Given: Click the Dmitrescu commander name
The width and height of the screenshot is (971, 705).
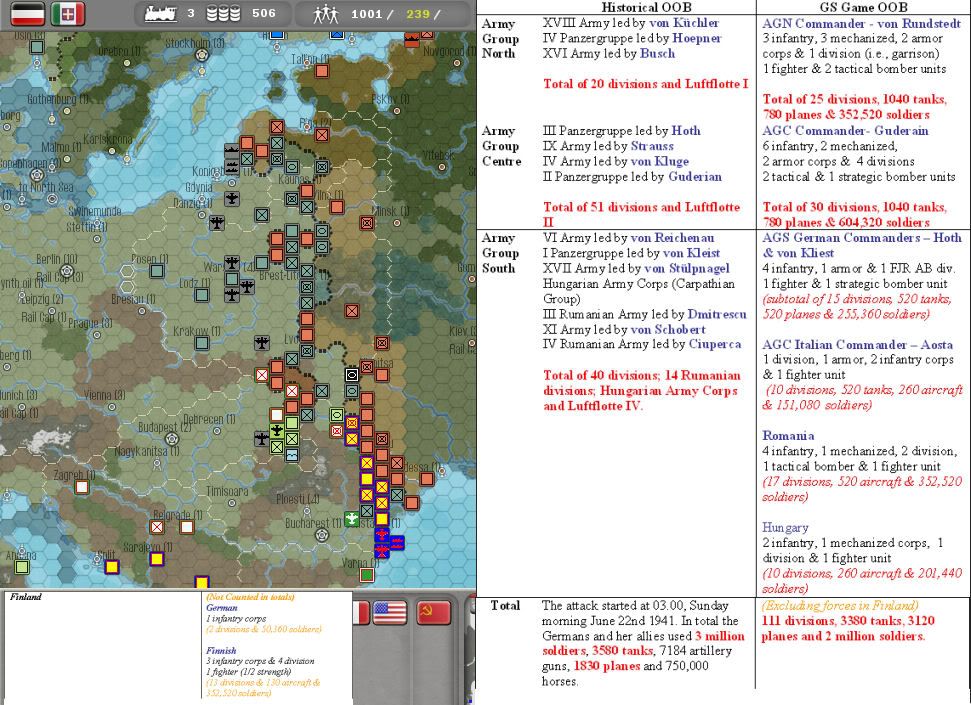Looking at the screenshot, I should pos(716,314).
